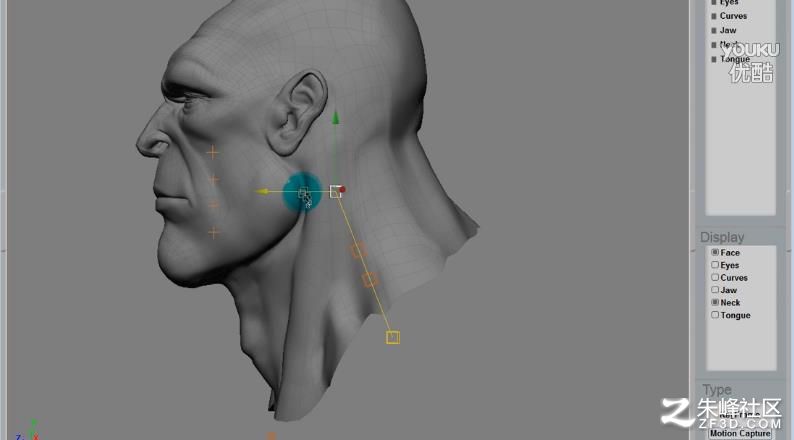Select the bottom orange cross marker near chin
The width and height of the screenshot is (794, 440).
214,233
